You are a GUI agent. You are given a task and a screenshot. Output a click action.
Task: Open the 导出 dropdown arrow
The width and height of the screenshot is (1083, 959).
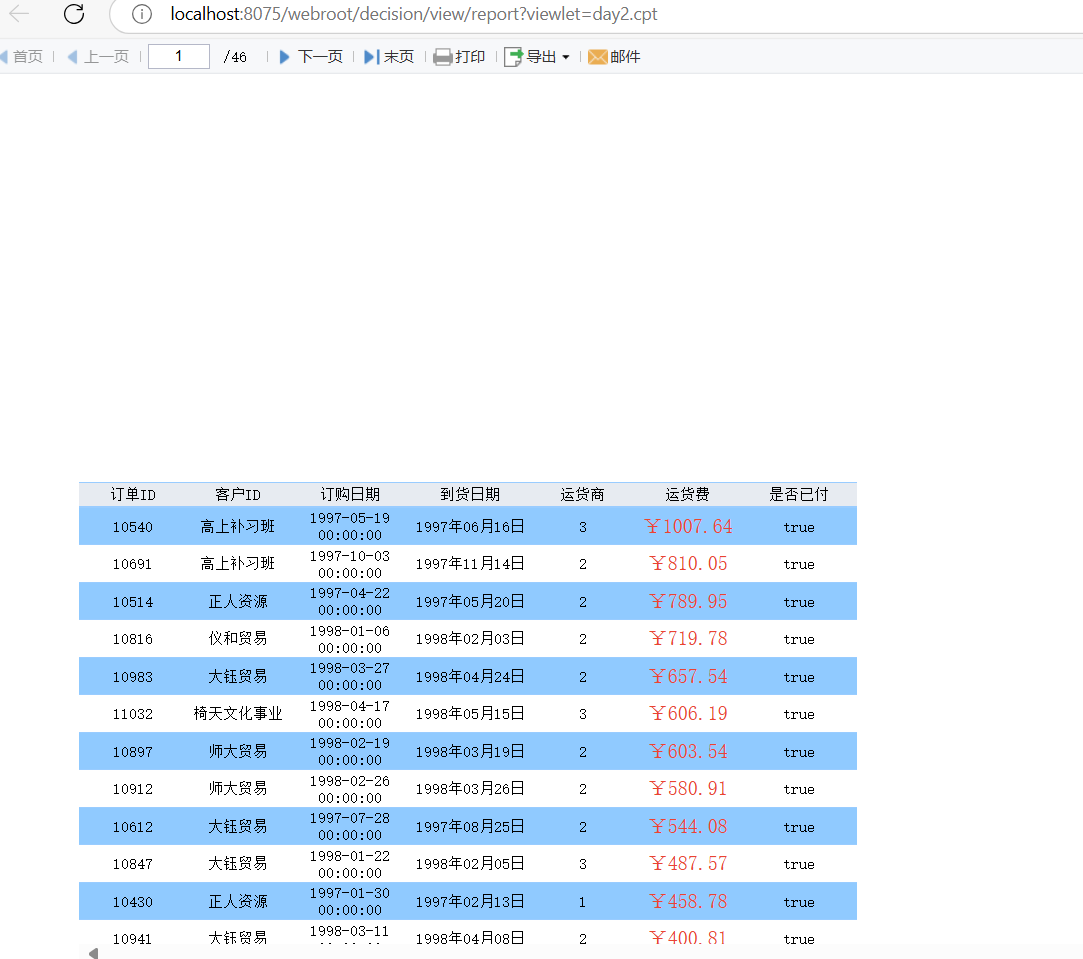click(566, 57)
